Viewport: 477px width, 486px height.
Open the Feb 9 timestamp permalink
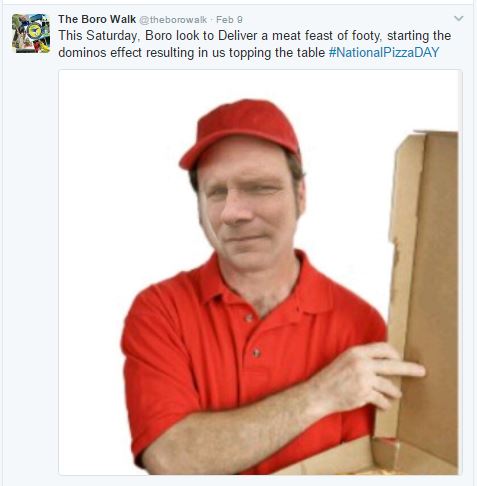229,20
